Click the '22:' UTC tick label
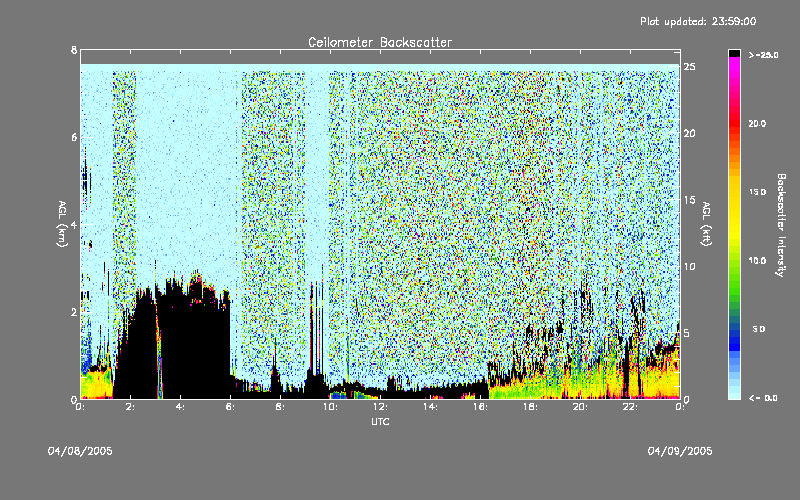 pos(630,407)
